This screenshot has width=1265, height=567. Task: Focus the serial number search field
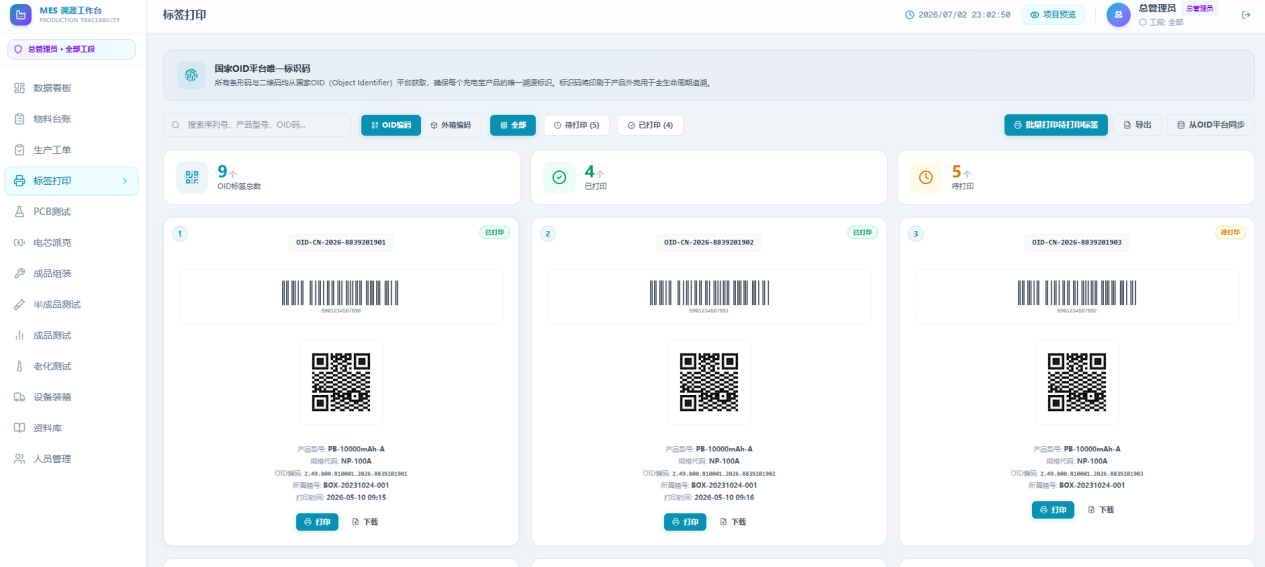point(257,125)
